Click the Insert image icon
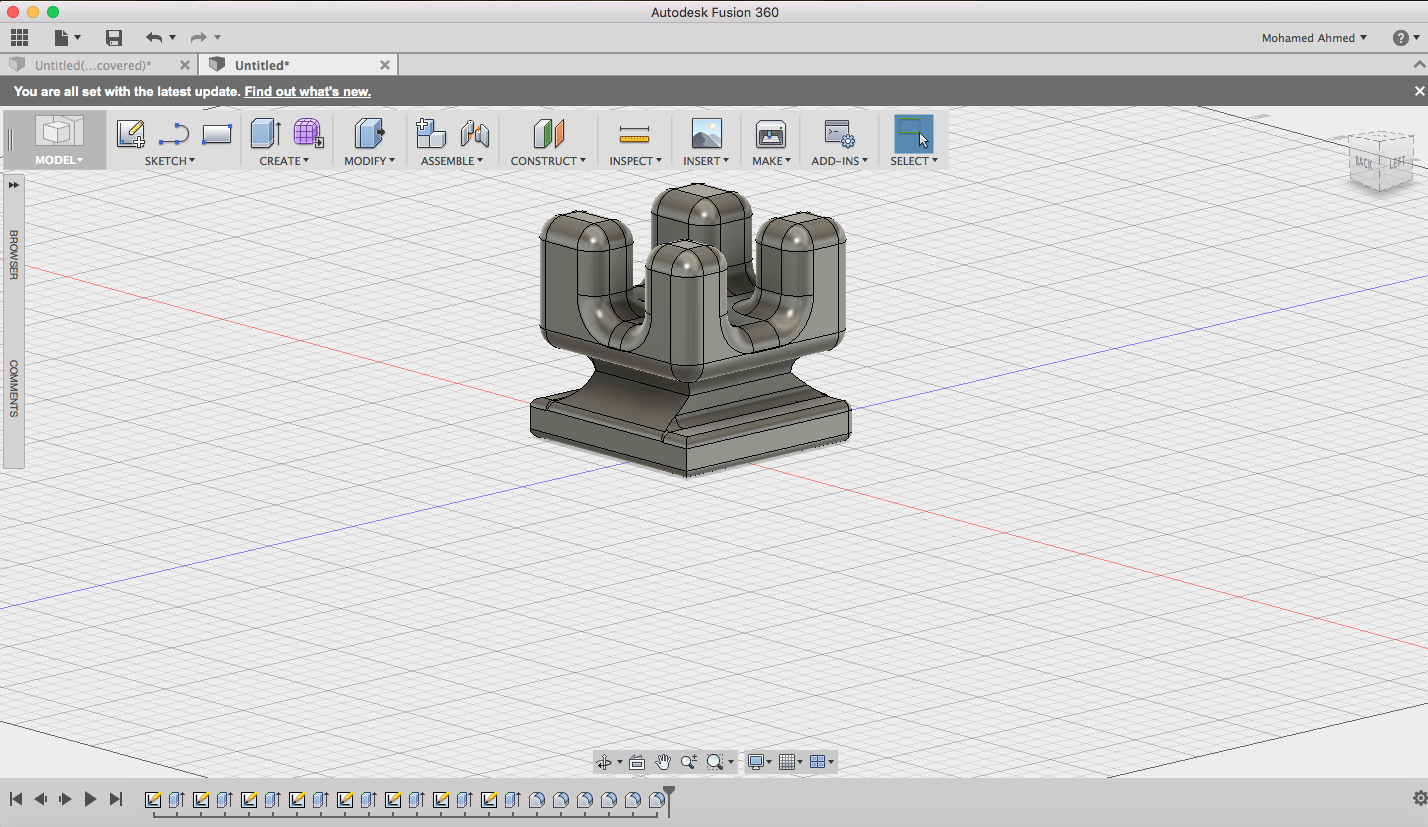1428x827 pixels. click(706, 134)
